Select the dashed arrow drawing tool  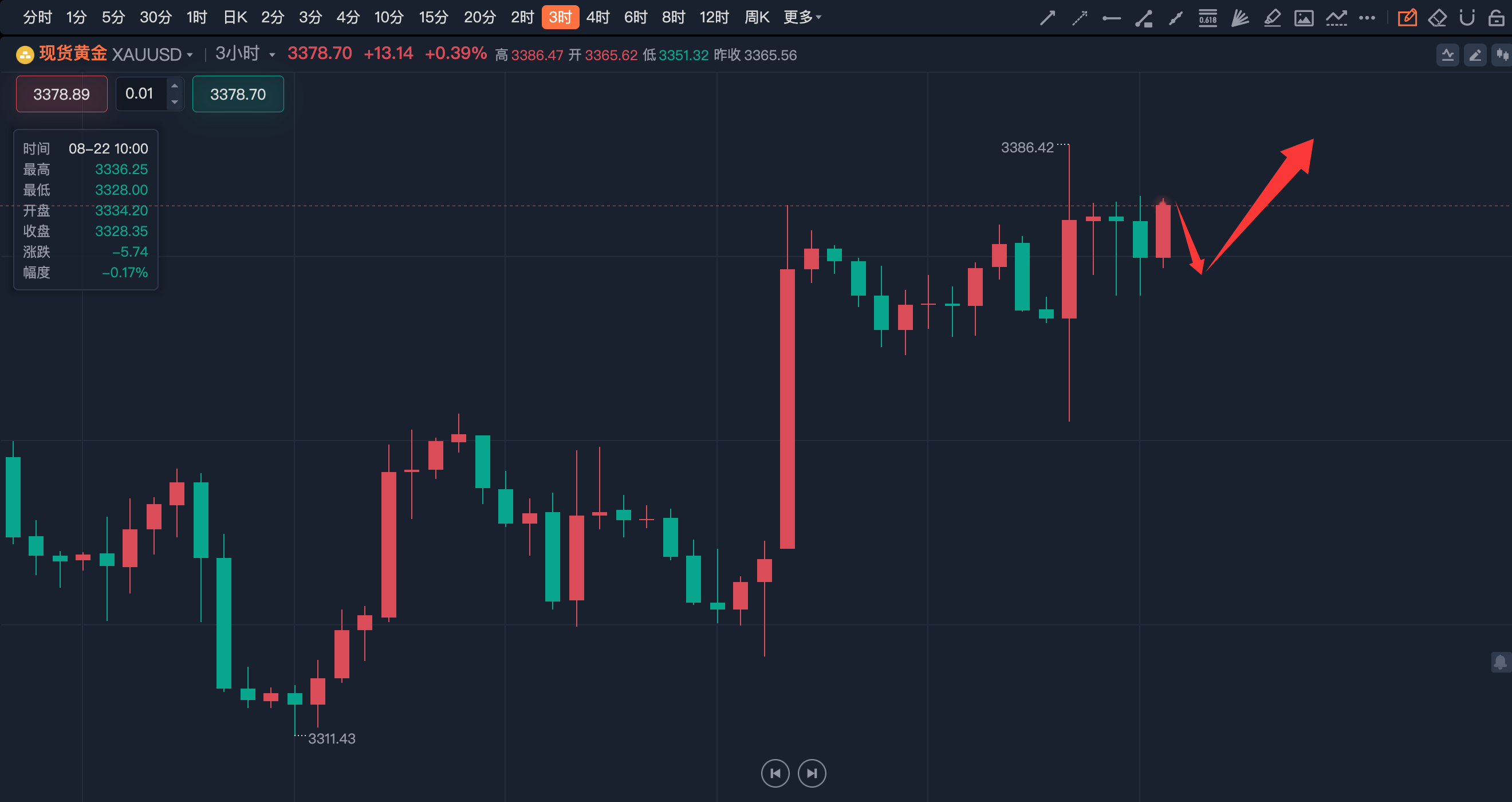pyautogui.click(x=1080, y=18)
